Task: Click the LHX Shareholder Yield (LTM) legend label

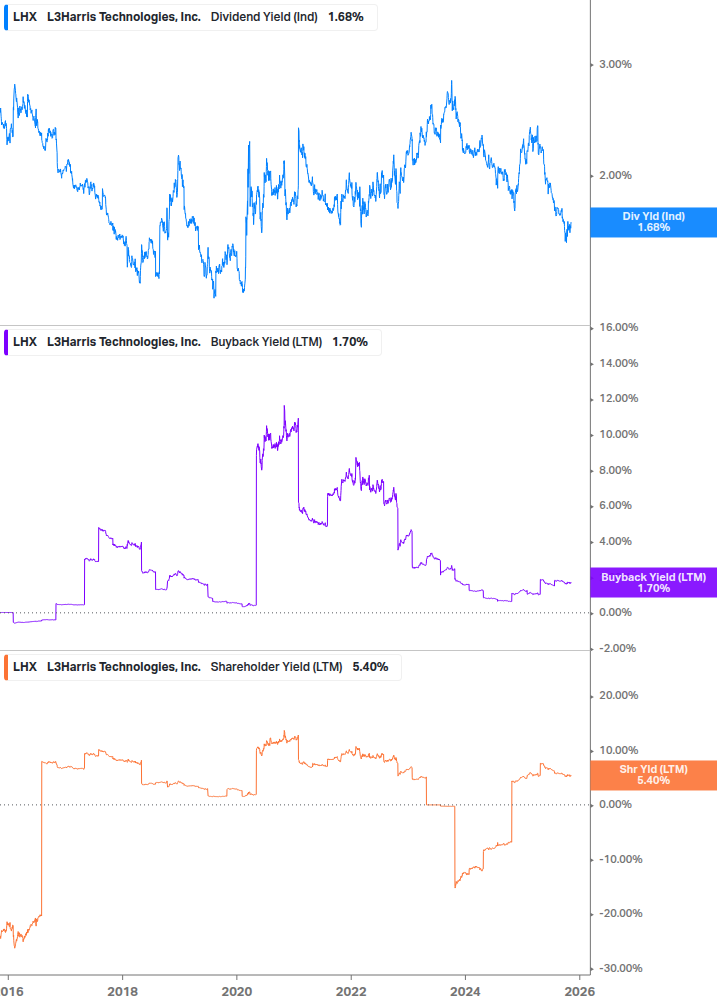Action: click(202, 667)
